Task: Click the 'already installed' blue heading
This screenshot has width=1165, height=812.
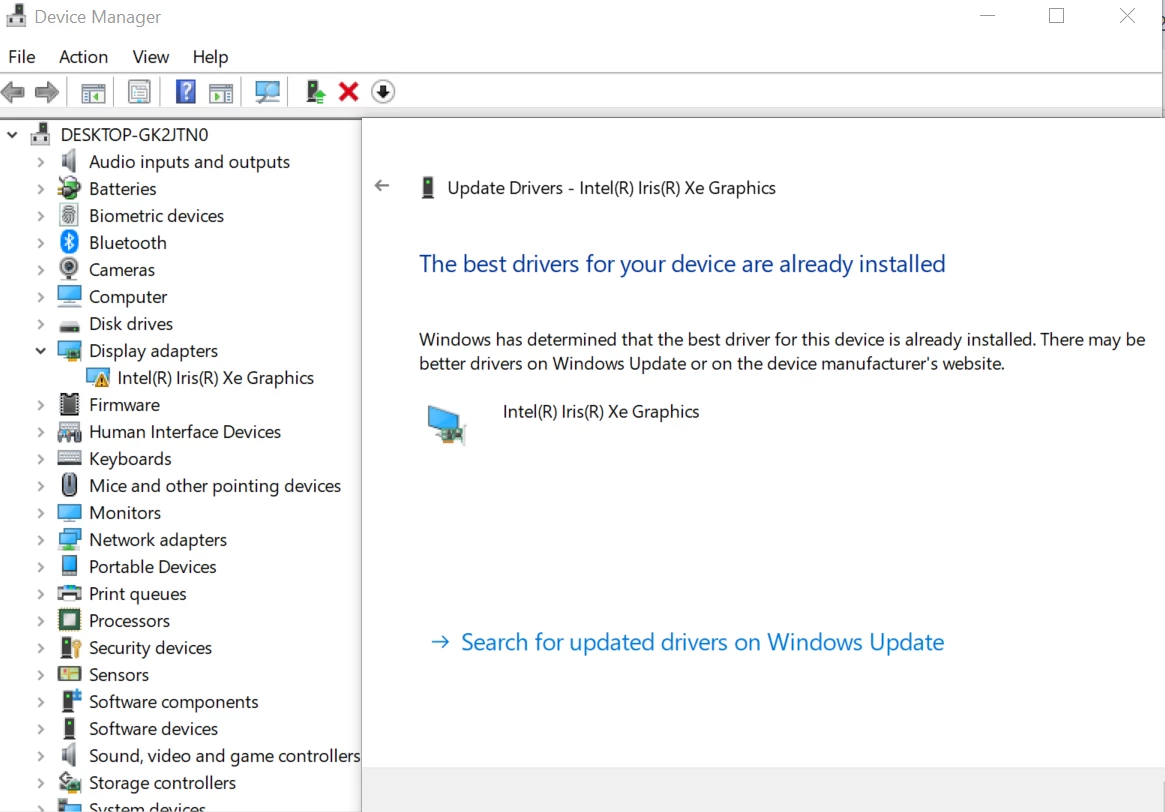Action: pyautogui.click(x=682, y=264)
